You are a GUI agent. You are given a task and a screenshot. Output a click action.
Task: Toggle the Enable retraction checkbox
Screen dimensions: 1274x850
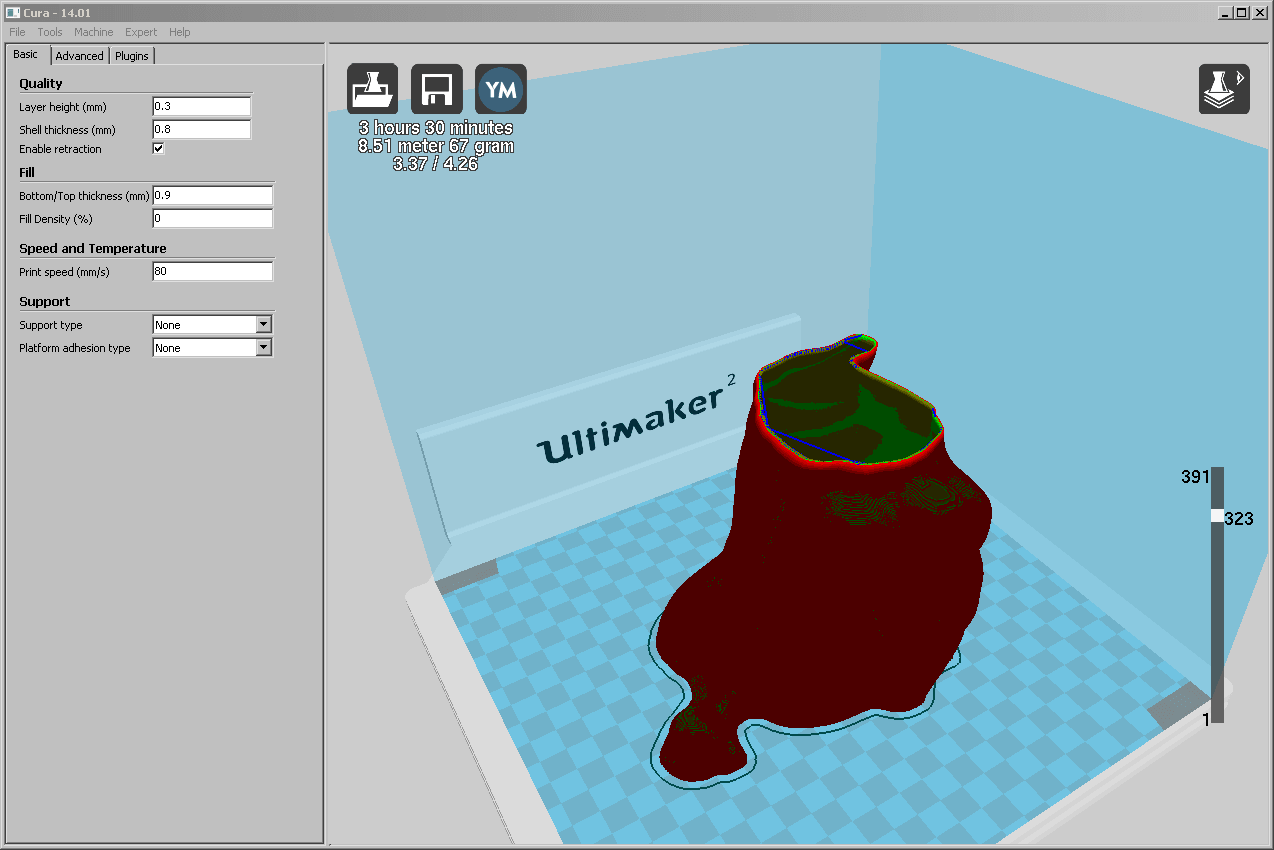158,149
